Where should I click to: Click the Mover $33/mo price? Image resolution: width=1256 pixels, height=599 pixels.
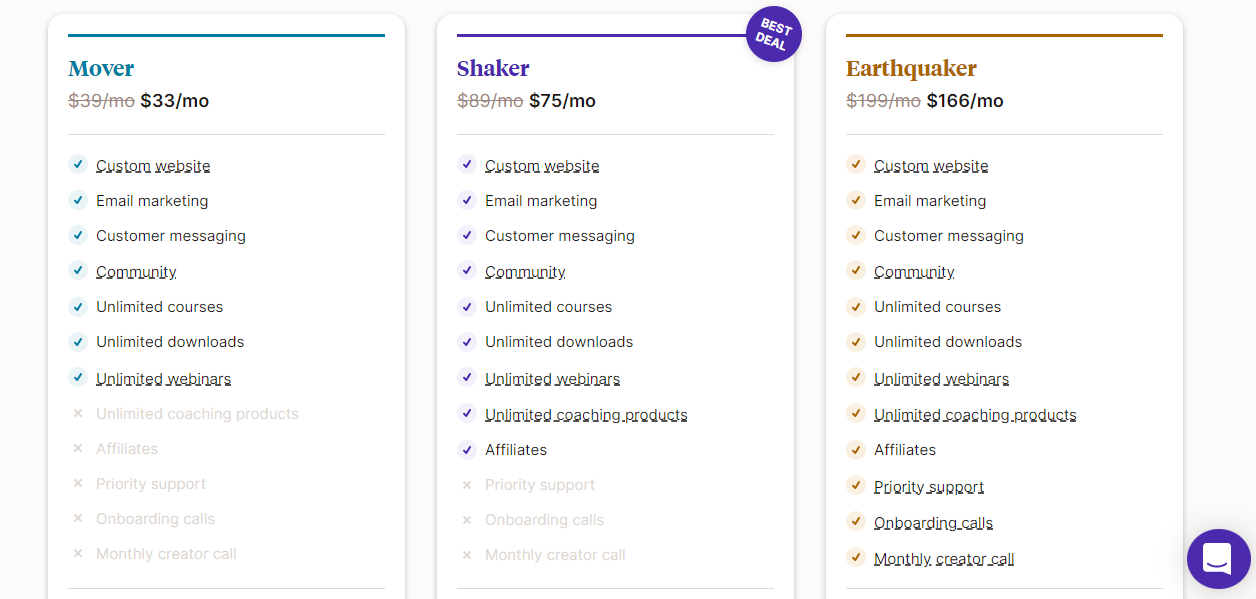175,101
